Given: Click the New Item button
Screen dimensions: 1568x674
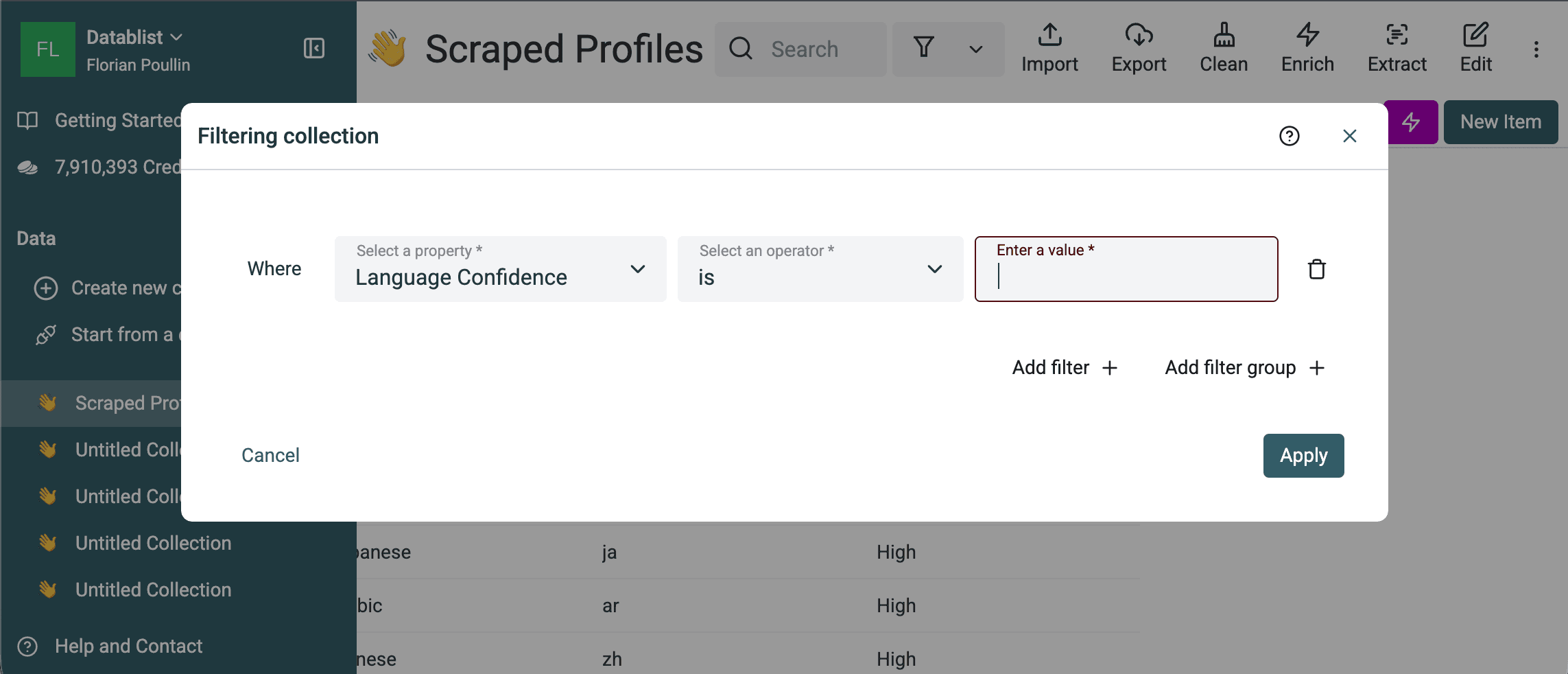Looking at the screenshot, I should [1501, 122].
